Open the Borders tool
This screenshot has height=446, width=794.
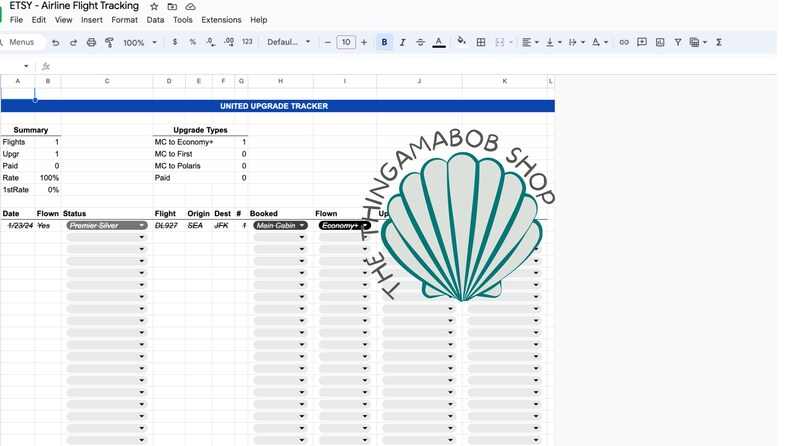(481, 43)
